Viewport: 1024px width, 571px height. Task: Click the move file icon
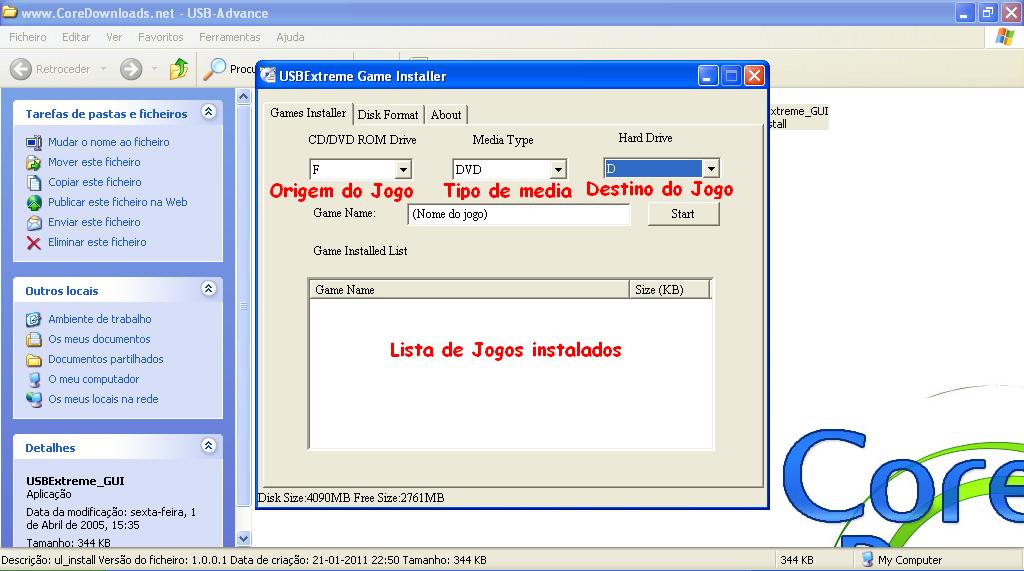pyautogui.click(x=34, y=163)
